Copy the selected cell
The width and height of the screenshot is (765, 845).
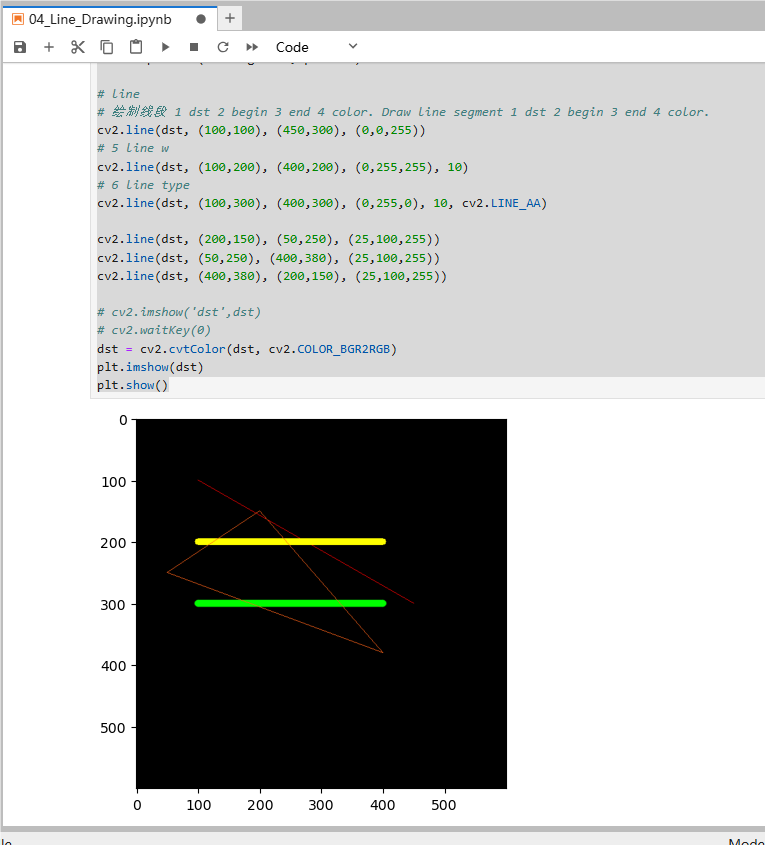click(107, 47)
